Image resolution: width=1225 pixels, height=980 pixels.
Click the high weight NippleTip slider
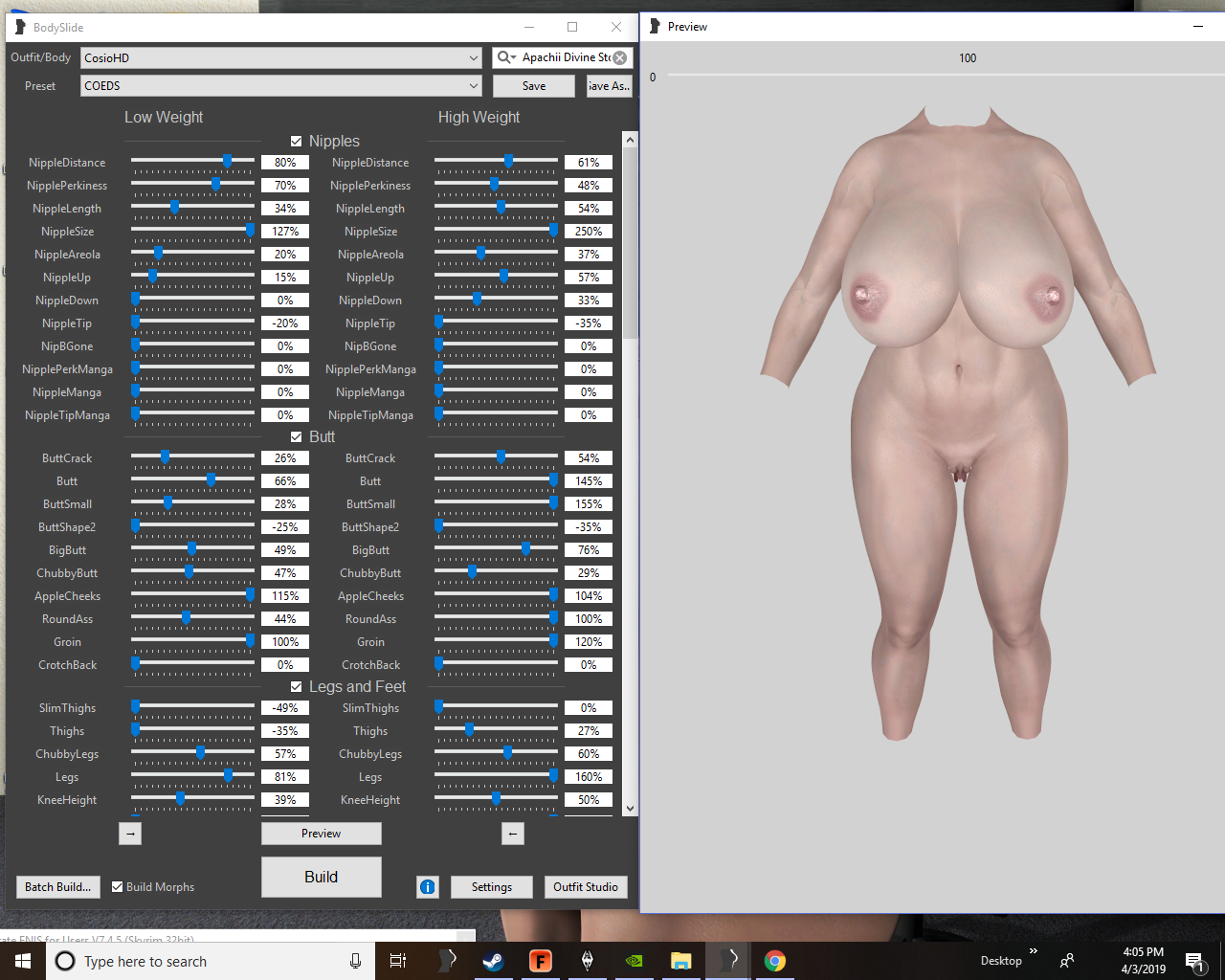[x=496, y=323]
